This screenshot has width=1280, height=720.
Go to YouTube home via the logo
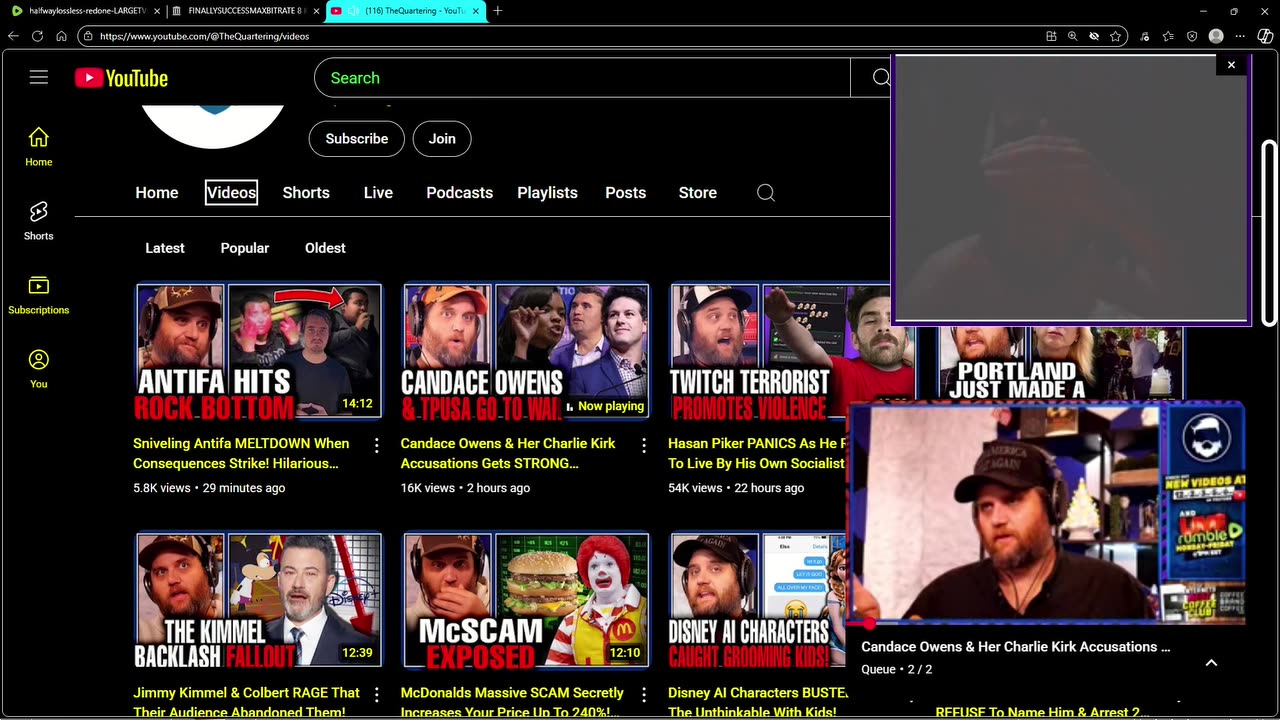[x=121, y=78]
